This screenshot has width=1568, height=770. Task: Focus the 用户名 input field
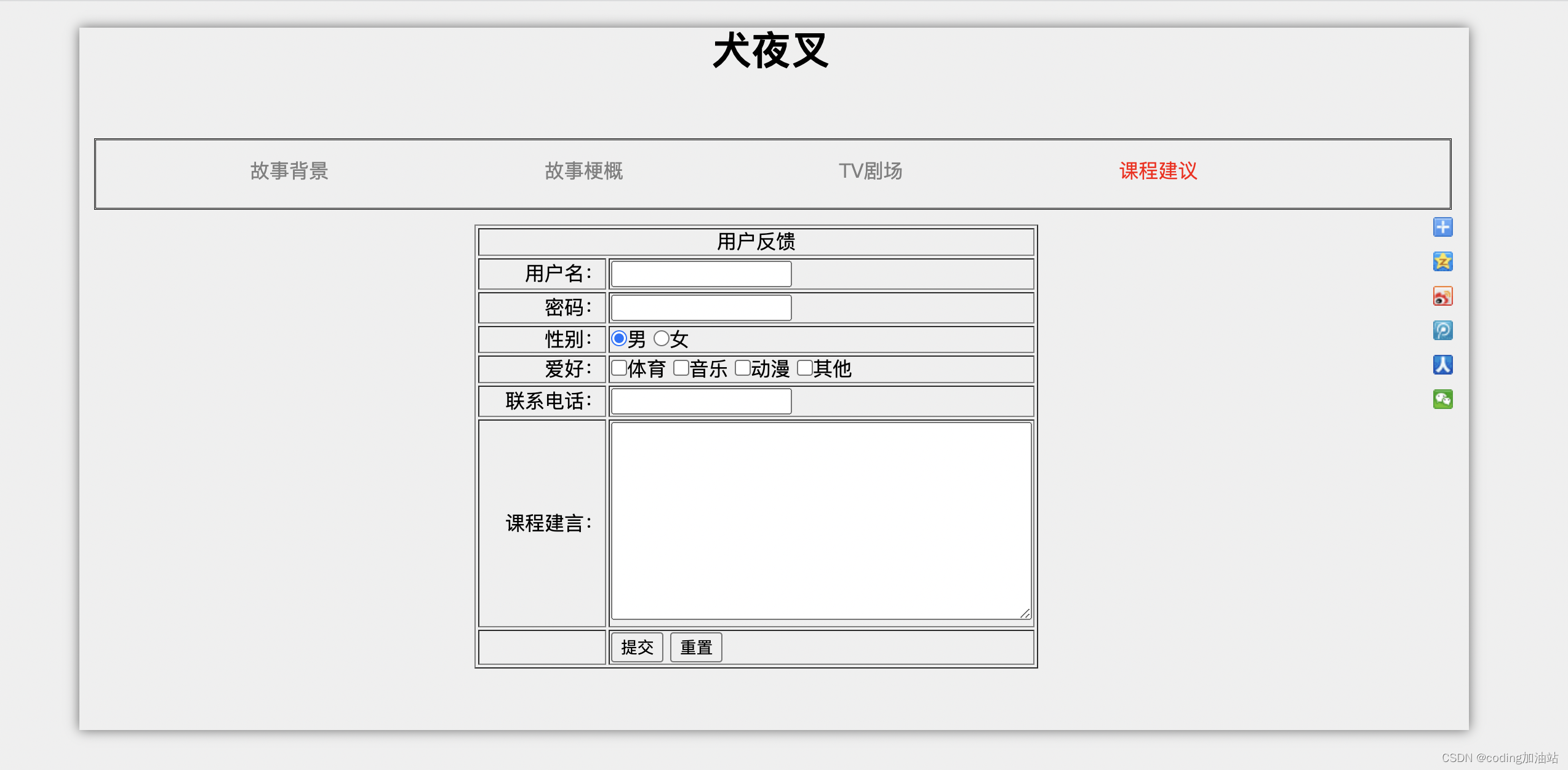point(701,274)
